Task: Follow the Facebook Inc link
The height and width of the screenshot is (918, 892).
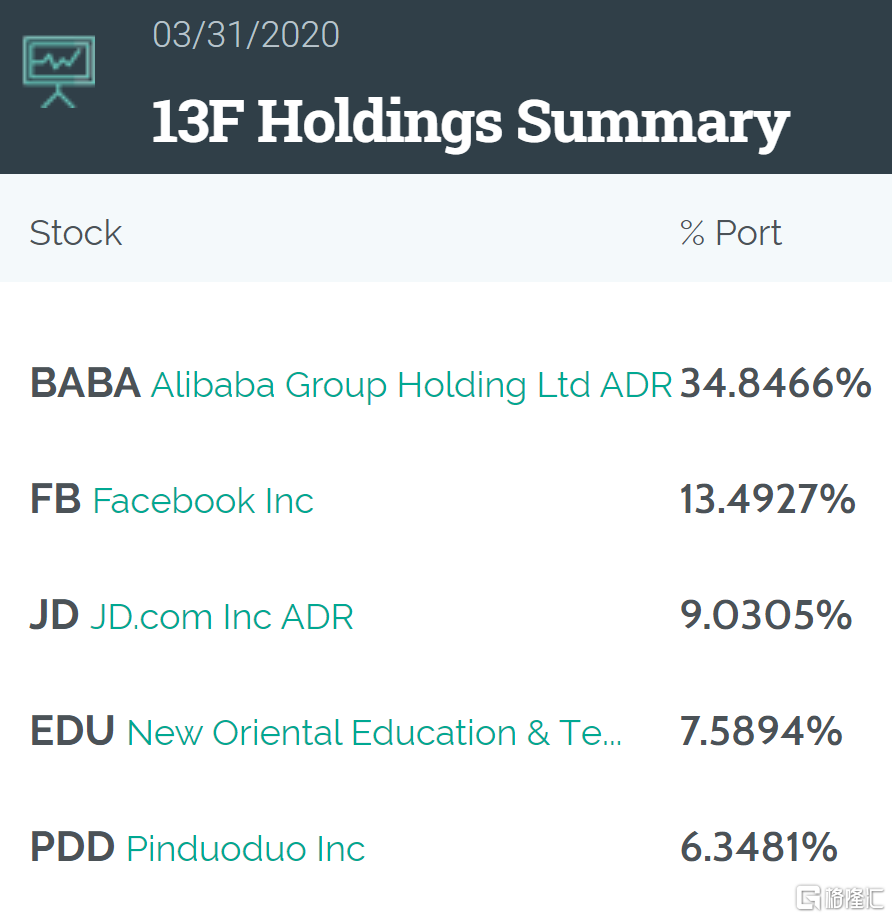Action: click(x=203, y=501)
